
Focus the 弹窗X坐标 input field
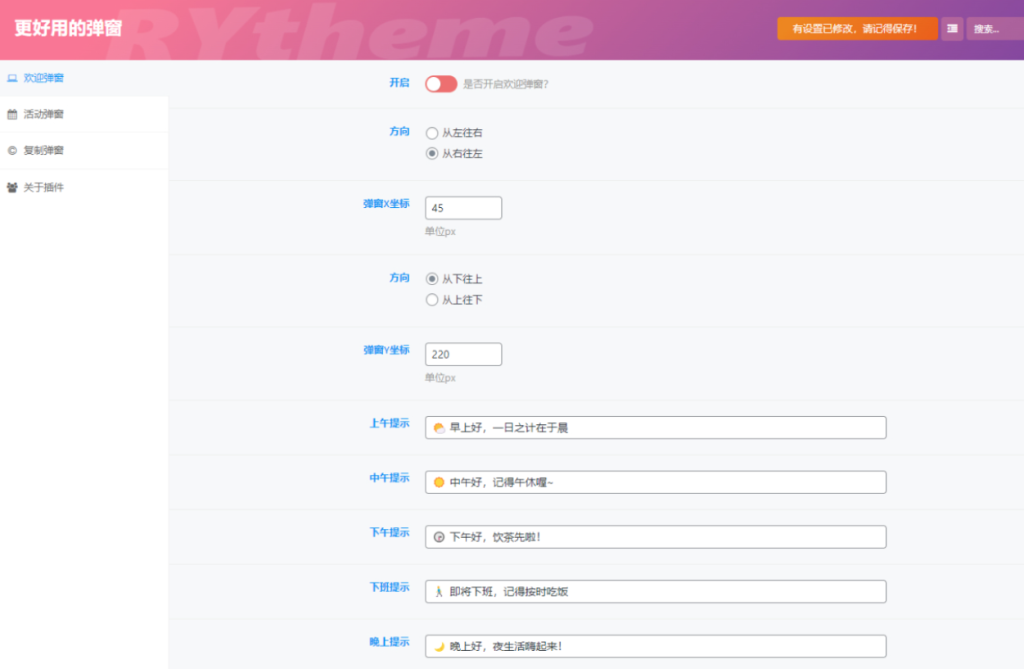[463, 208]
